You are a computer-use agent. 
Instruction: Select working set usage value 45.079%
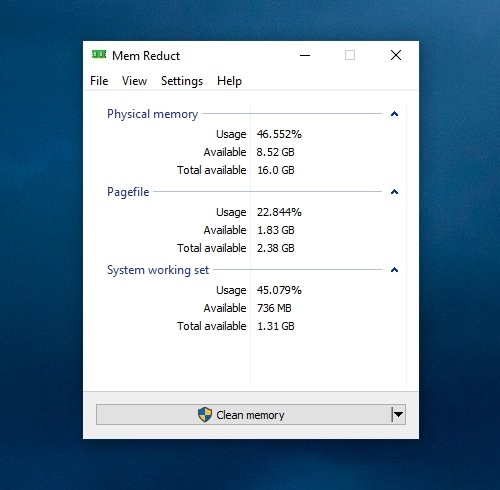(279, 290)
